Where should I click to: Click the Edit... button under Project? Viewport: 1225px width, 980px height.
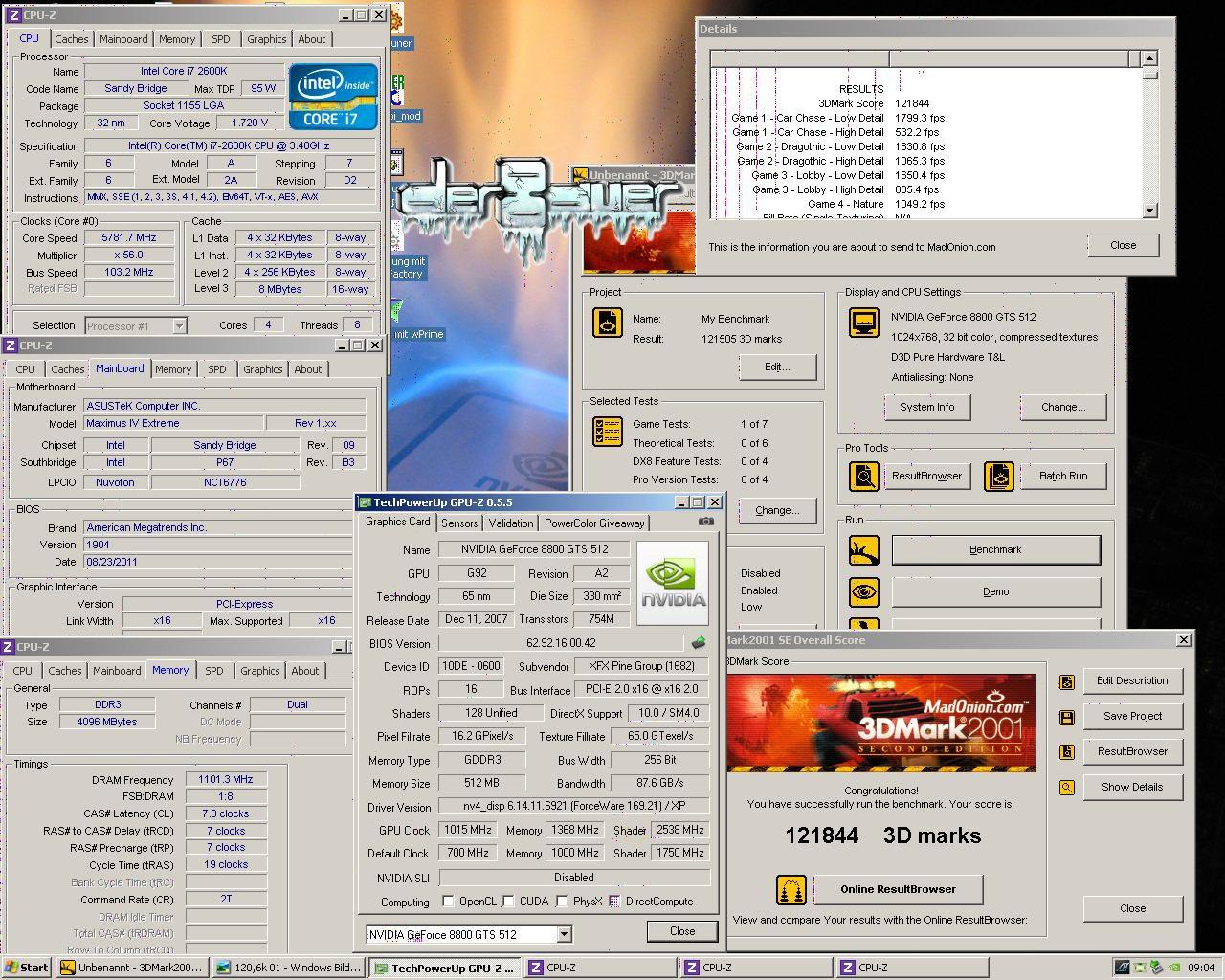[777, 367]
